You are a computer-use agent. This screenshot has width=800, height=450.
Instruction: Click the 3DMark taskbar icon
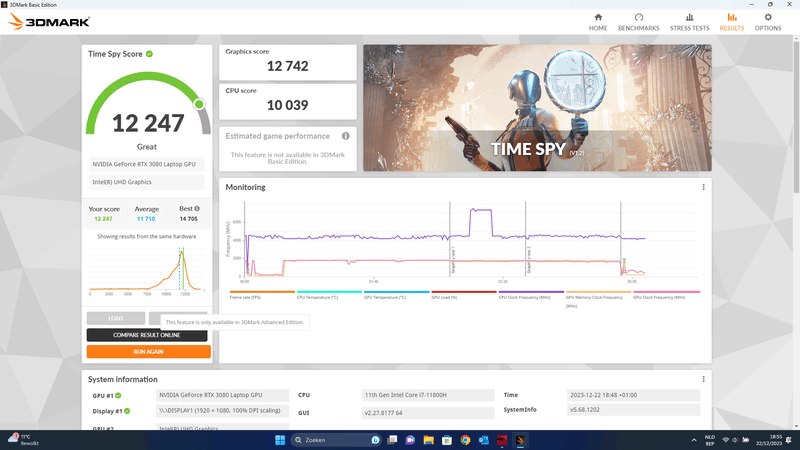click(x=520, y=440)
